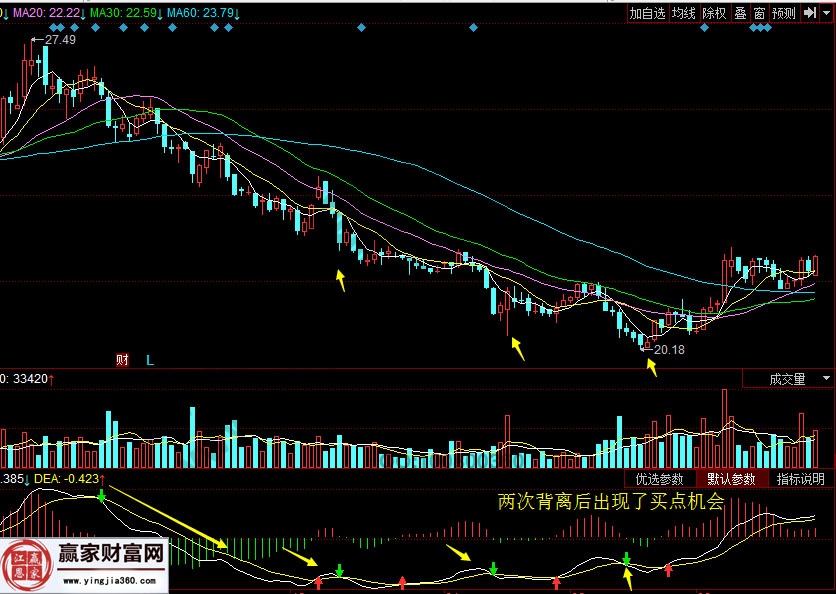Open the 成交量 indicator dropdown
The height and width of the screenshot is (594, 836).
(786, 379)
